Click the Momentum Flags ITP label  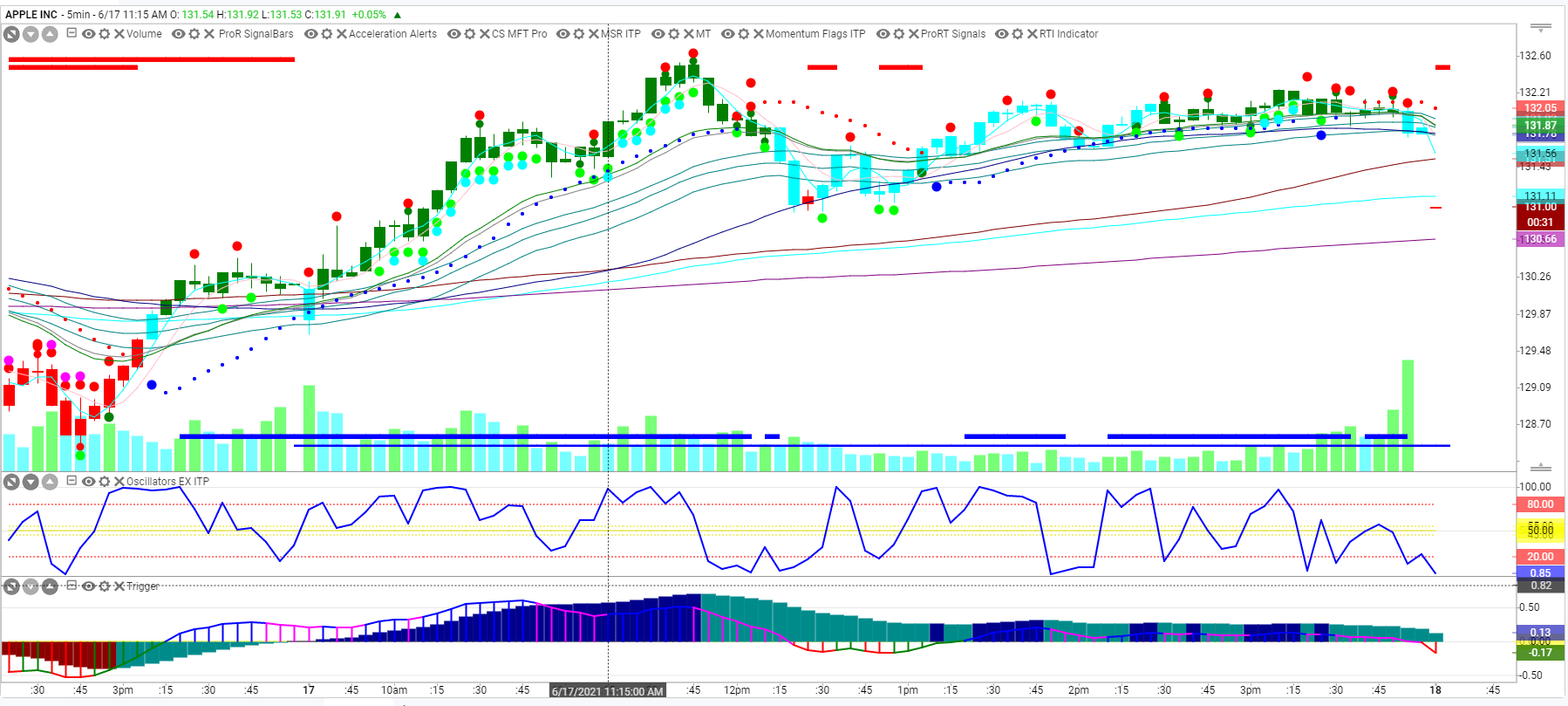coord(815,34)
